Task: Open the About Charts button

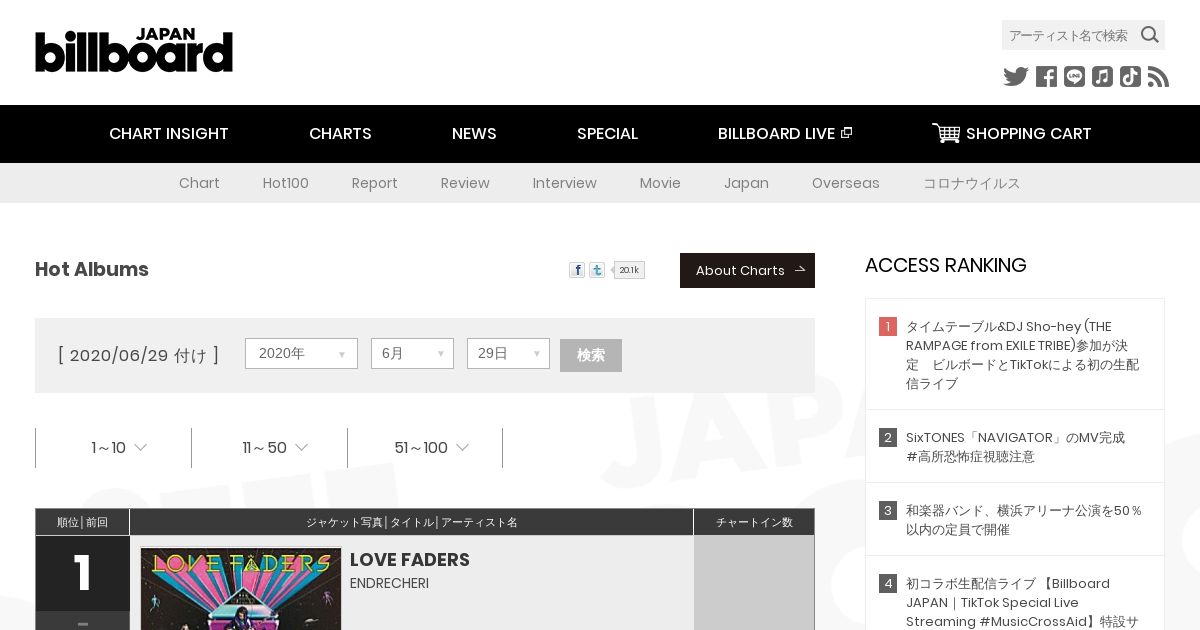Action: [x=747, y=270]
